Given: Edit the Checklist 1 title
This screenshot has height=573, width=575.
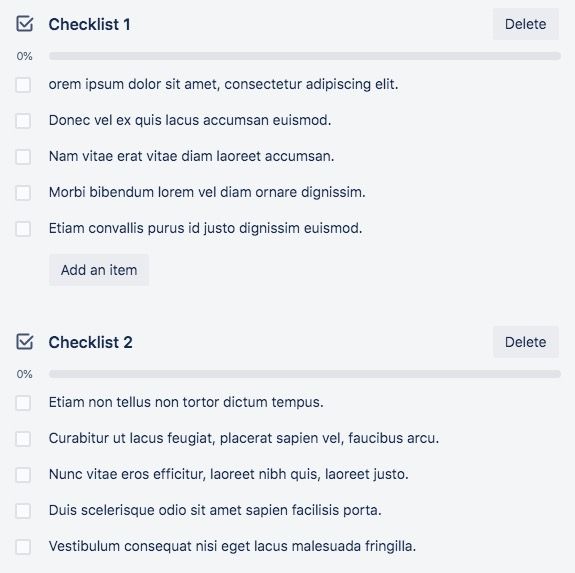Looking at the screenshot, I should pos(89,25).
